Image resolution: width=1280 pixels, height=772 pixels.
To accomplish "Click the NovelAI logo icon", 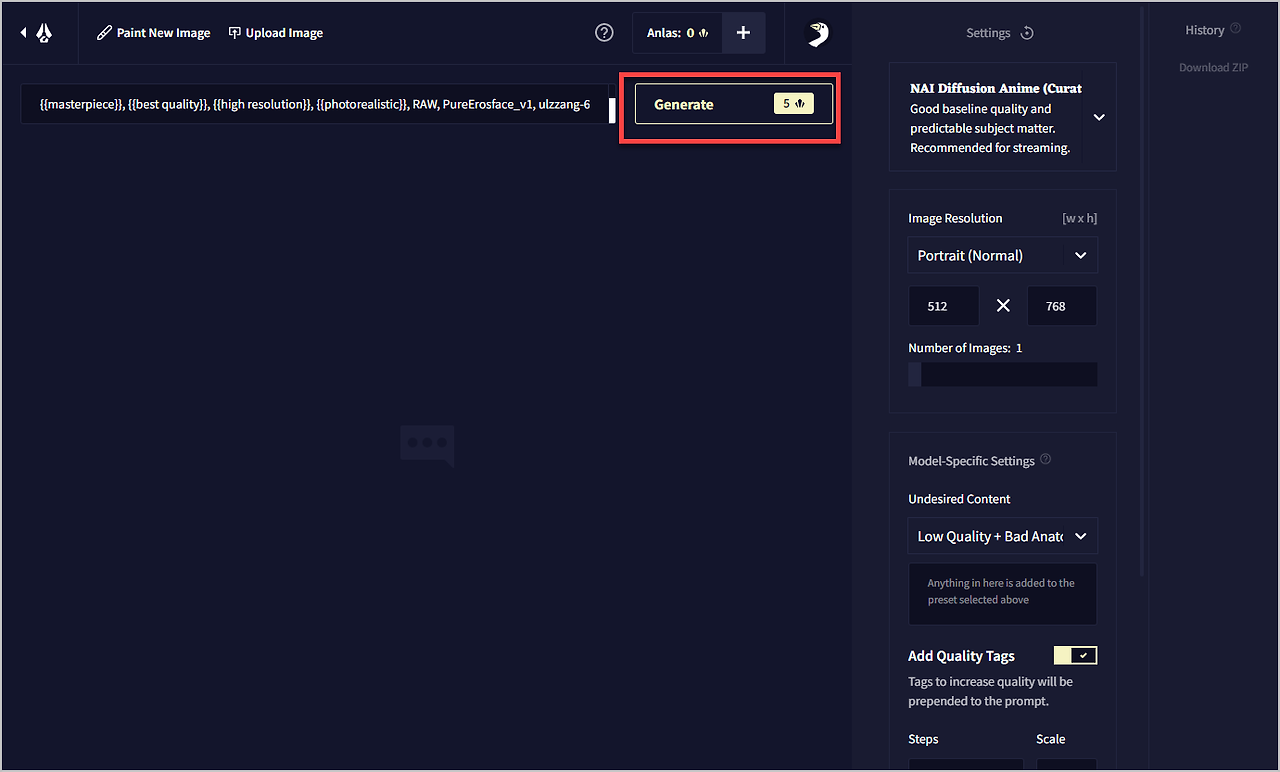I will pyautogui.click(x=44, y=33).
